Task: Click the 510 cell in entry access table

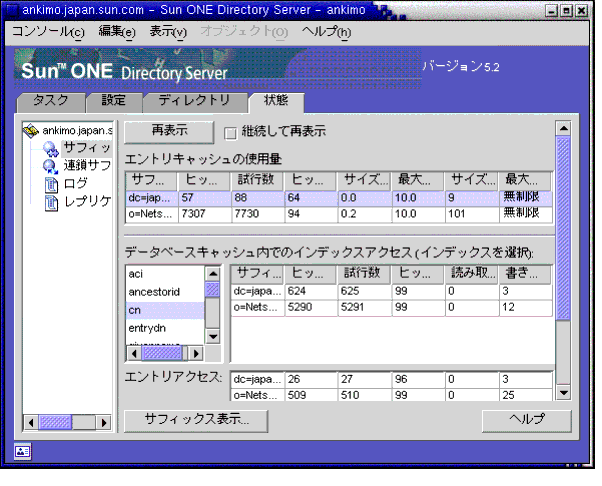Action: pyautogui.click(x=364, y=395)
